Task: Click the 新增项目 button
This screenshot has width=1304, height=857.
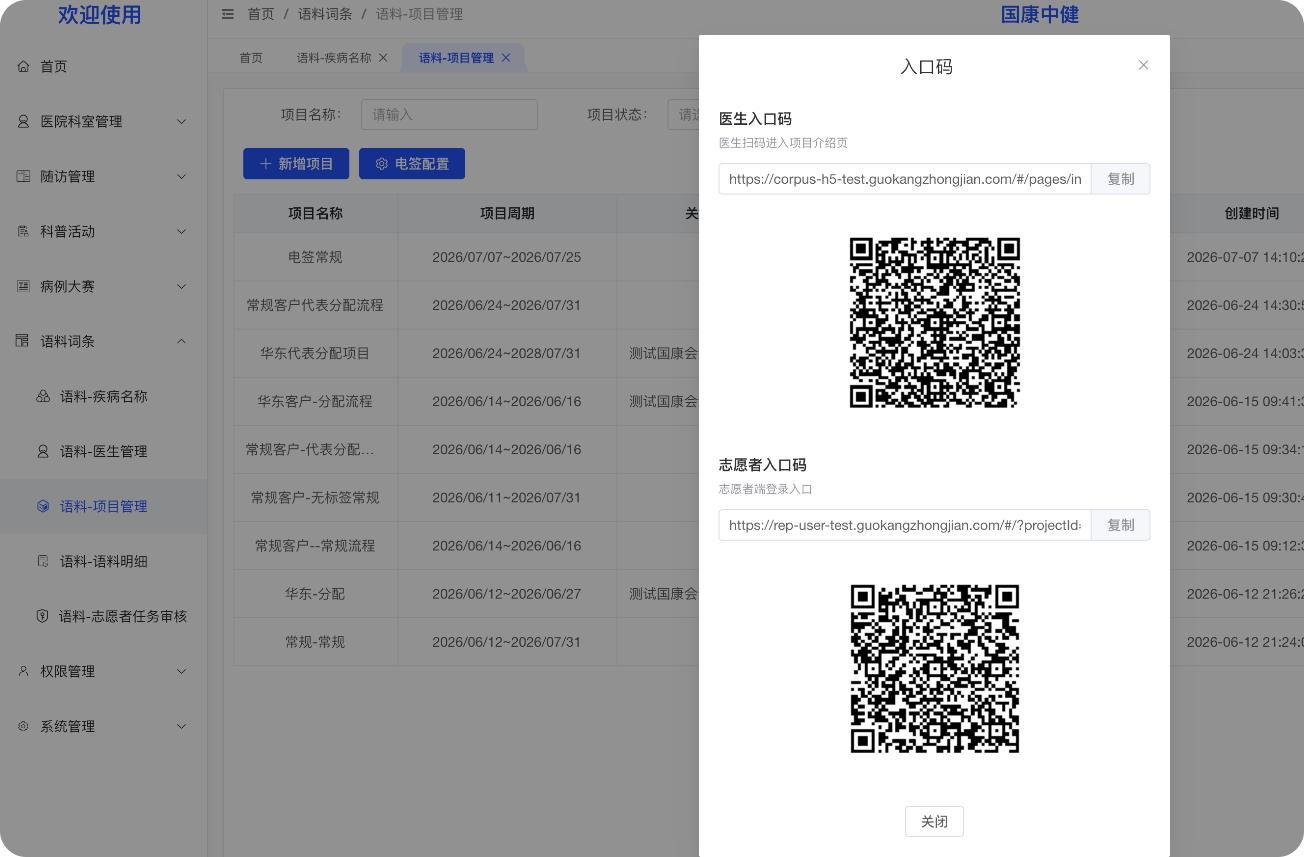Action: 296,163
